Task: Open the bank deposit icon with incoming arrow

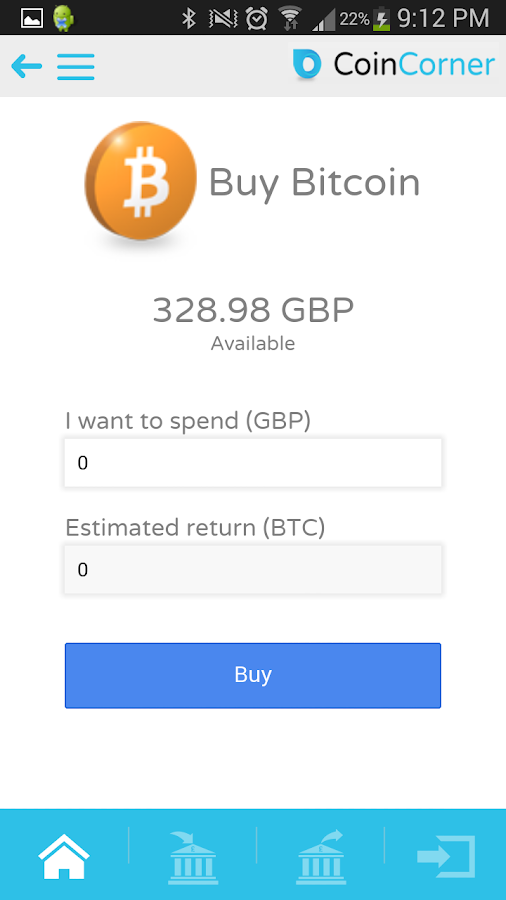Action: [193, 856]
